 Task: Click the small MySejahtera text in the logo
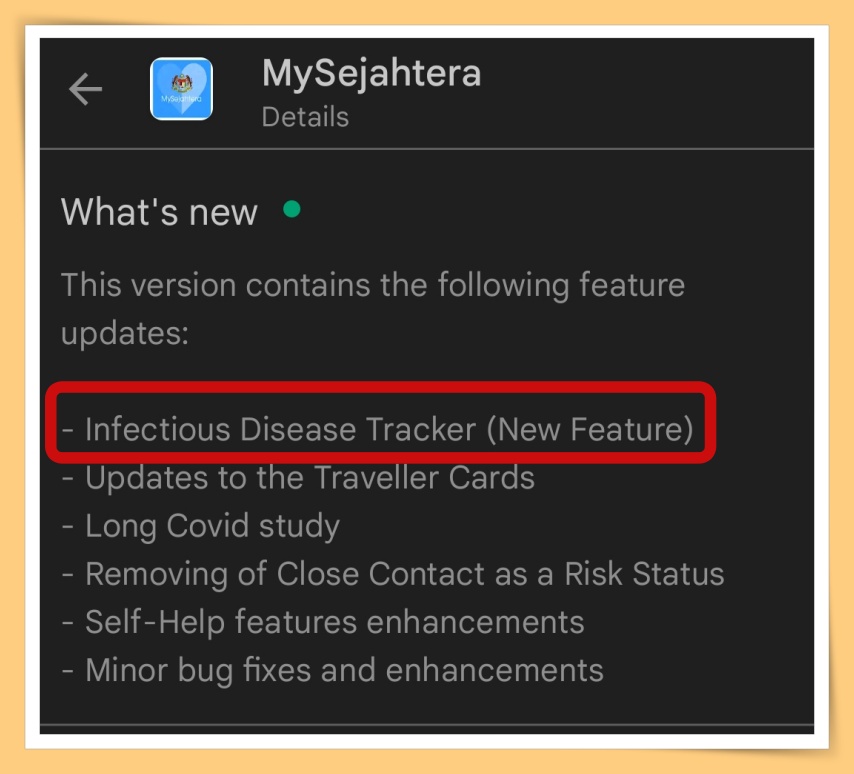181,99
